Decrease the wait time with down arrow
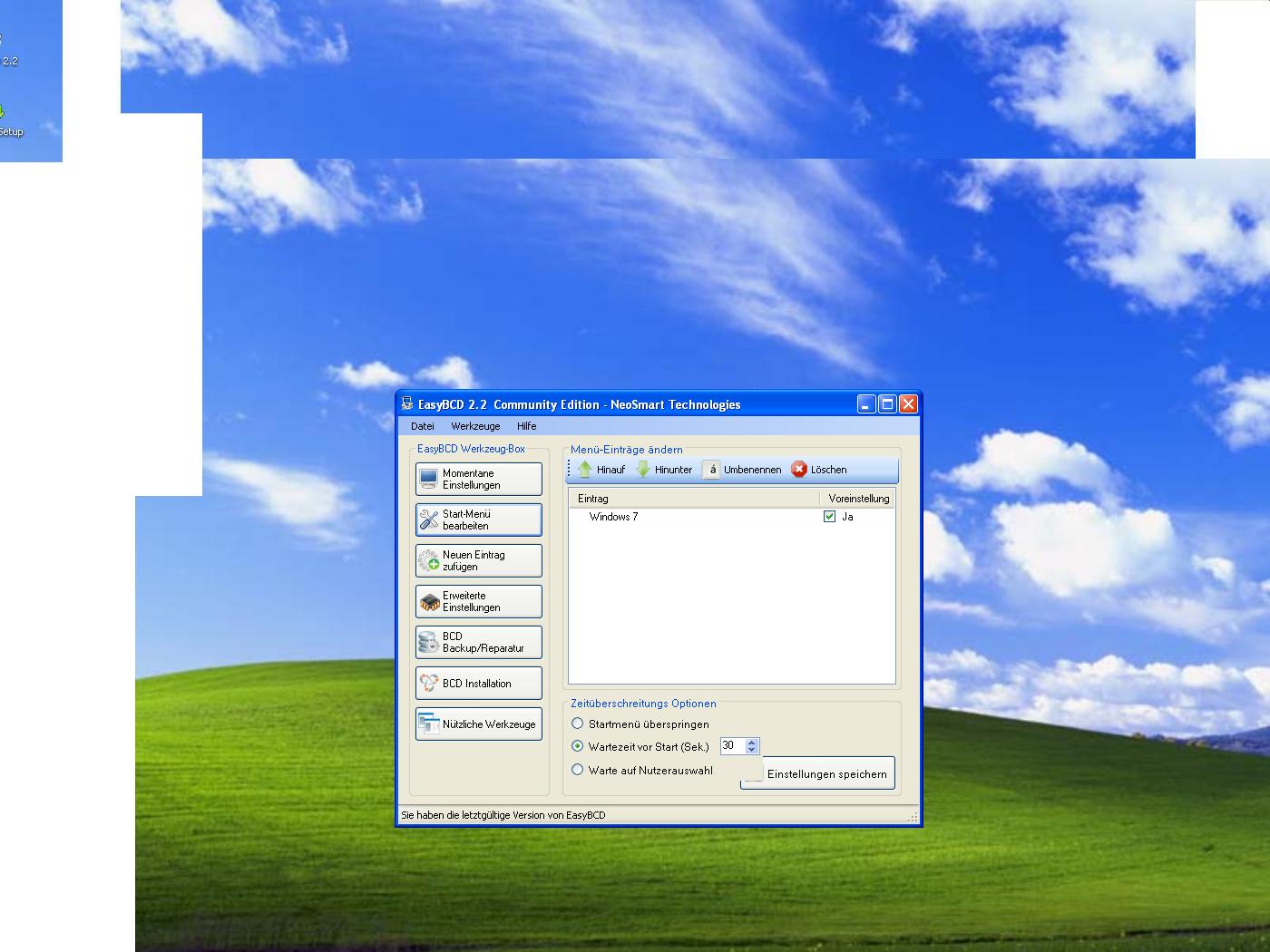The image size is (1270, 952). coord(751,750)
